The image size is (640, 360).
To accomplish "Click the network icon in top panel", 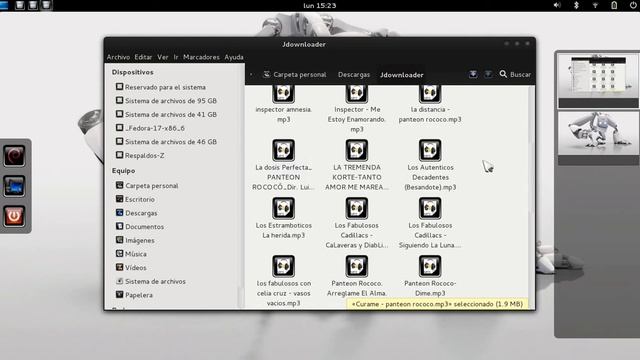I will tap(595, 5).
